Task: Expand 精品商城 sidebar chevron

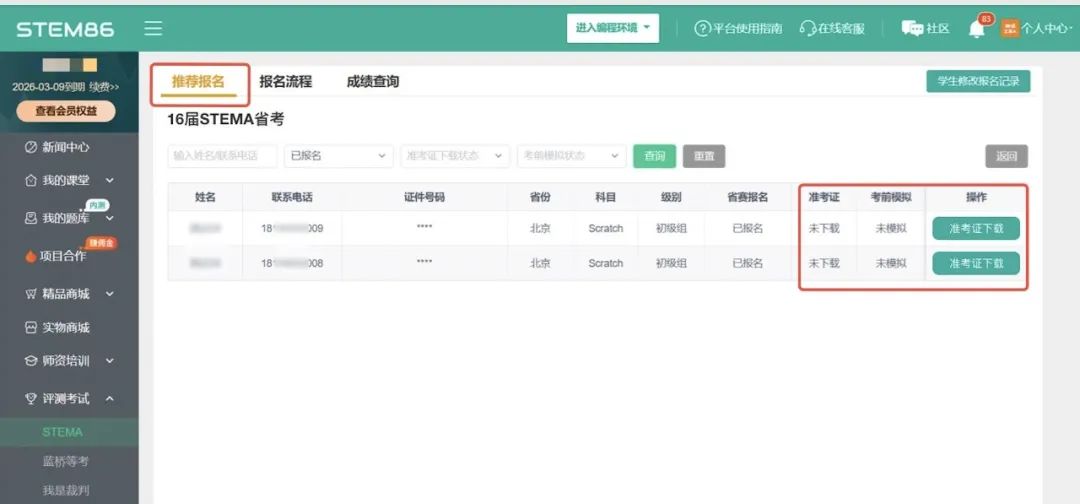Action: pyautogui.click(x=110, y=294)
